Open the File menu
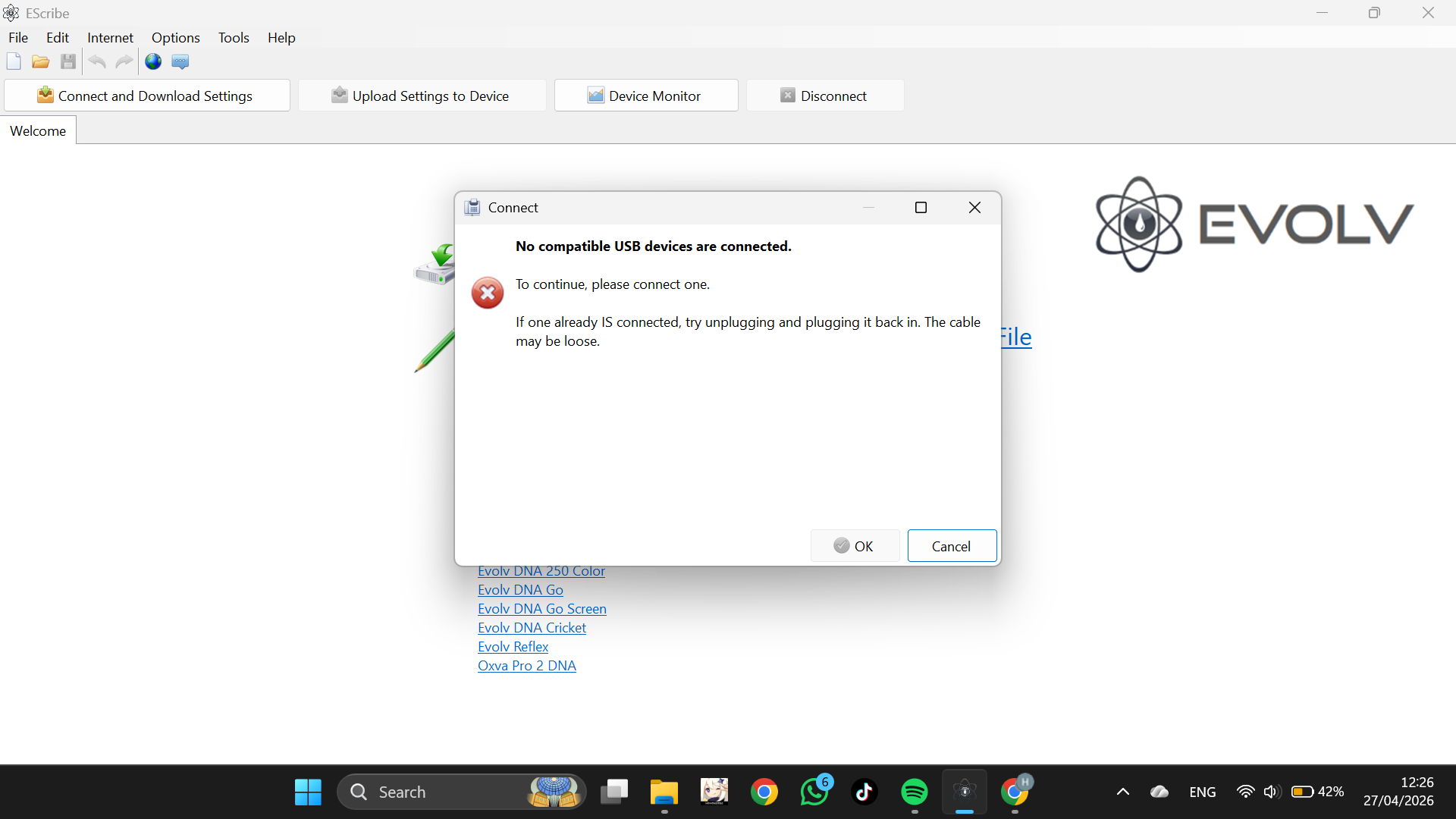The width and height of the screenshot is (1456, 819). click(x=18, y=38)
